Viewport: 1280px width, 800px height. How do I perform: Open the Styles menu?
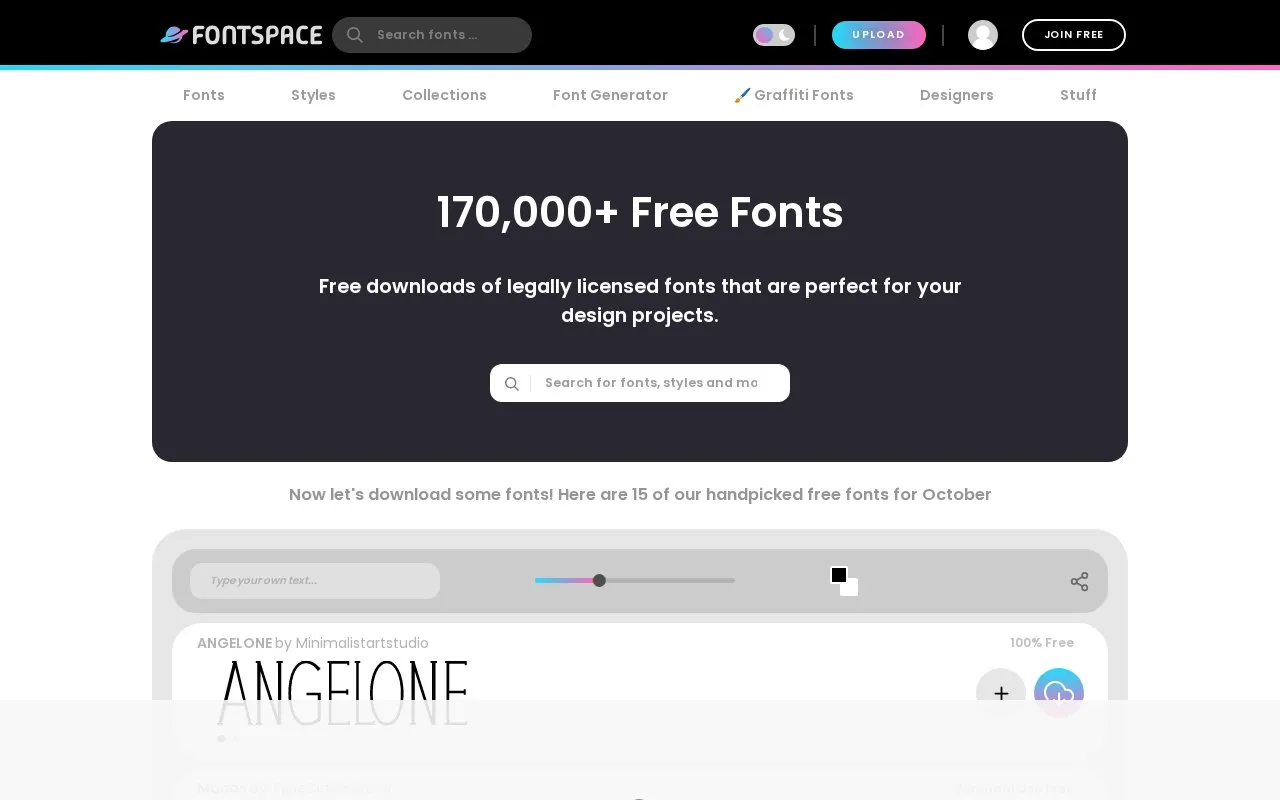313,95
